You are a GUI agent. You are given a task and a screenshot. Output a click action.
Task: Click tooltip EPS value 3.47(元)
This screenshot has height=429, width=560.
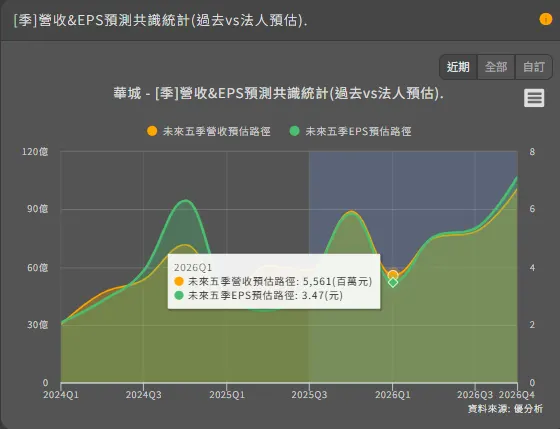point(322,295)
